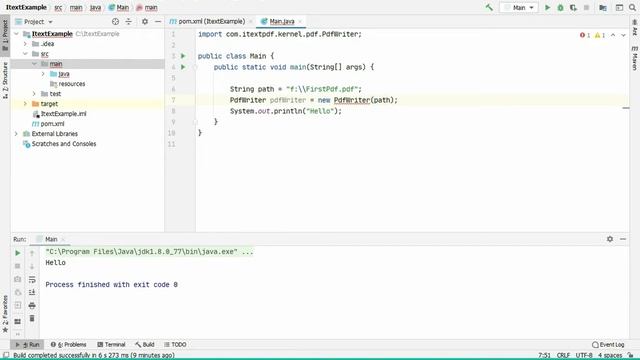Click the Build Project hammer icon
Viewport: 640px width, 360px height.
click(x=489, y=7)
